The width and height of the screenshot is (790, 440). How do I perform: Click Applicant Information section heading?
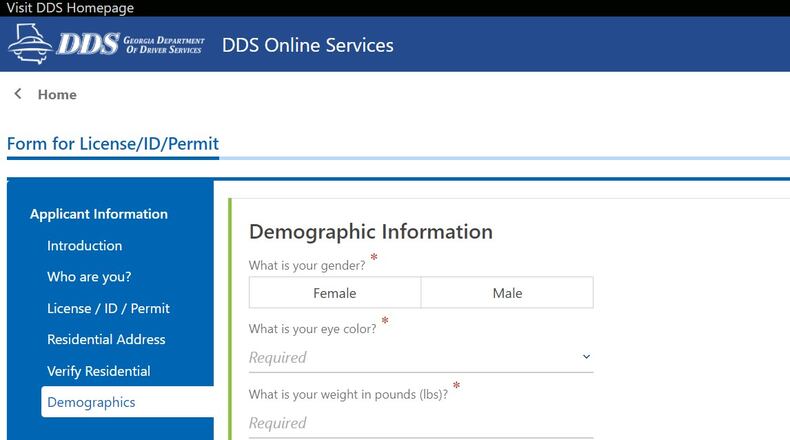(x=99, y=214)
